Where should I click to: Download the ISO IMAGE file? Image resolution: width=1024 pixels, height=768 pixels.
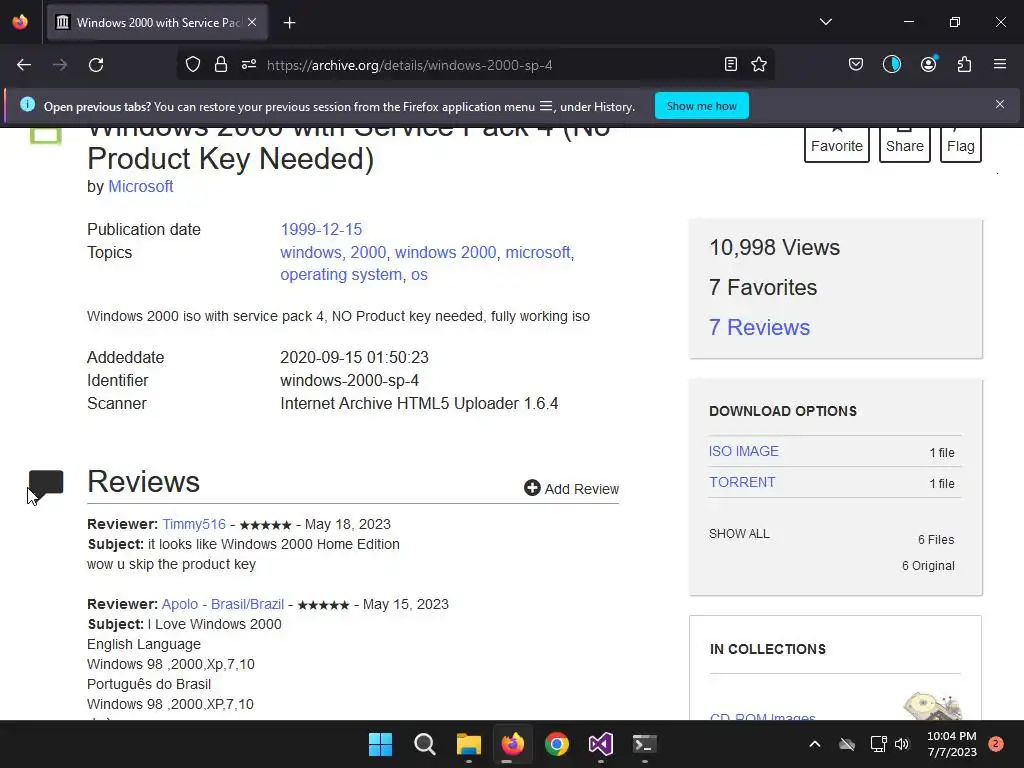744,451
